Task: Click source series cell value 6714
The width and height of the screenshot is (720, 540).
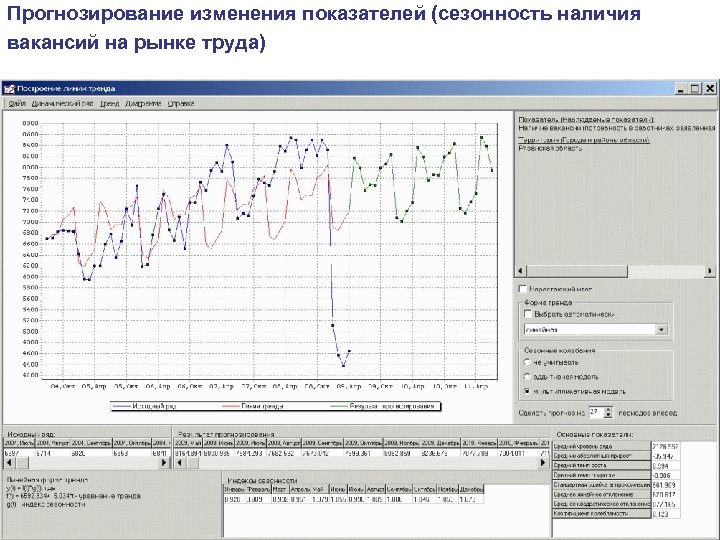Action: (x=53, y=453)
